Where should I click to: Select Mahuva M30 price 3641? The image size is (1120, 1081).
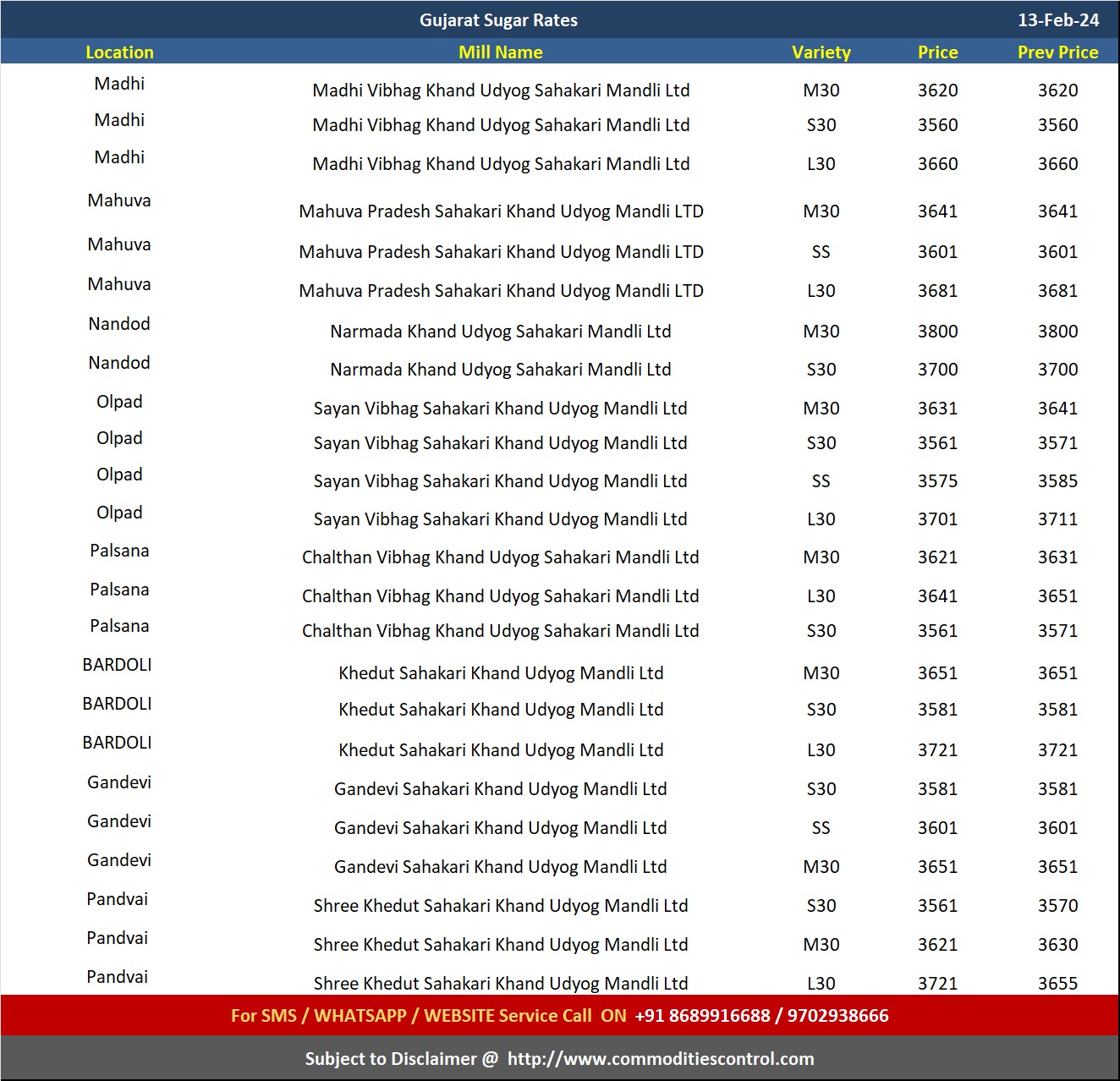[938, 211]
